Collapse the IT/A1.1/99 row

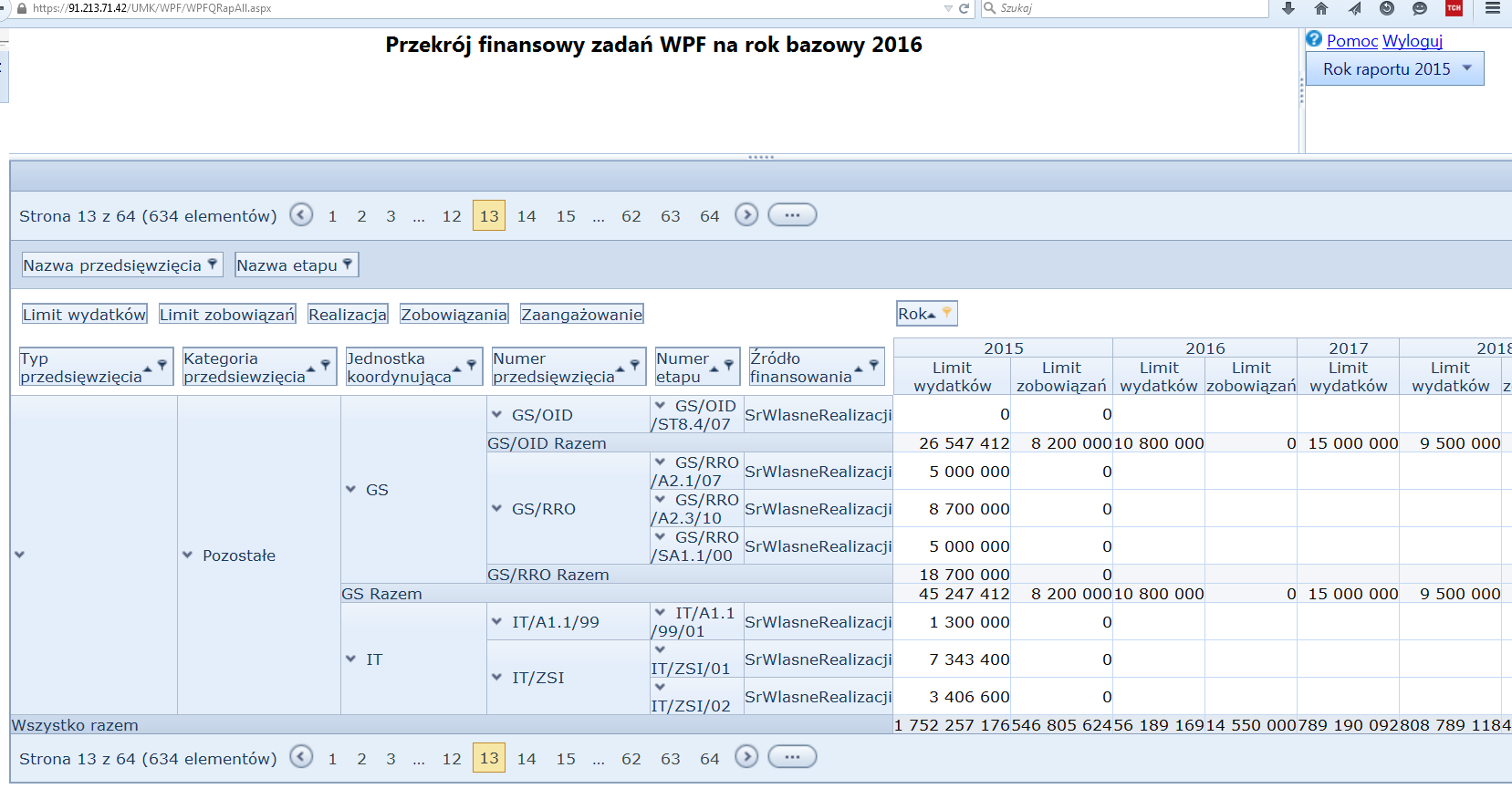click(x=496, y=621)
